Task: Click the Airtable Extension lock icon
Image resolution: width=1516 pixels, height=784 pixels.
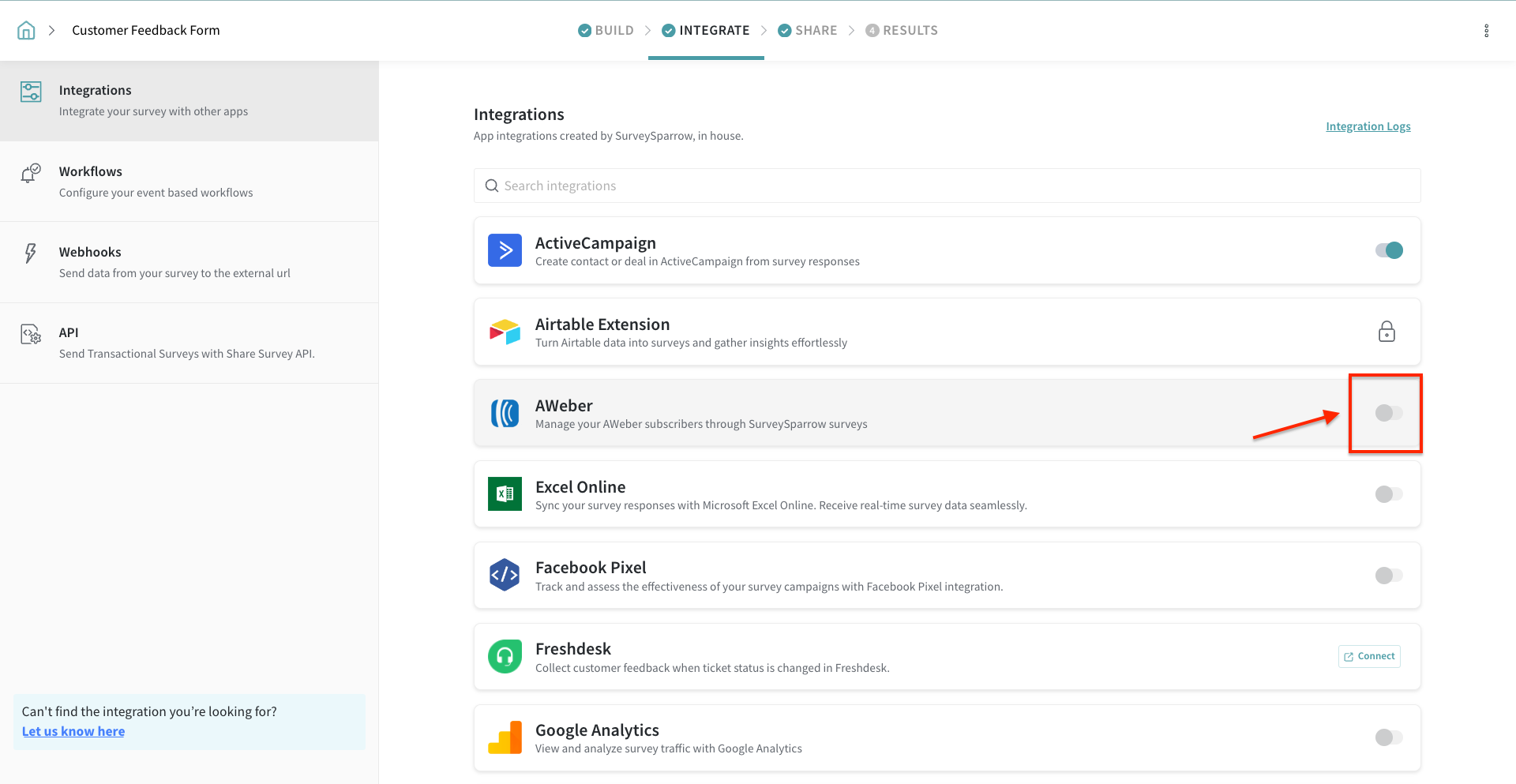Action: coord(1387,332)
